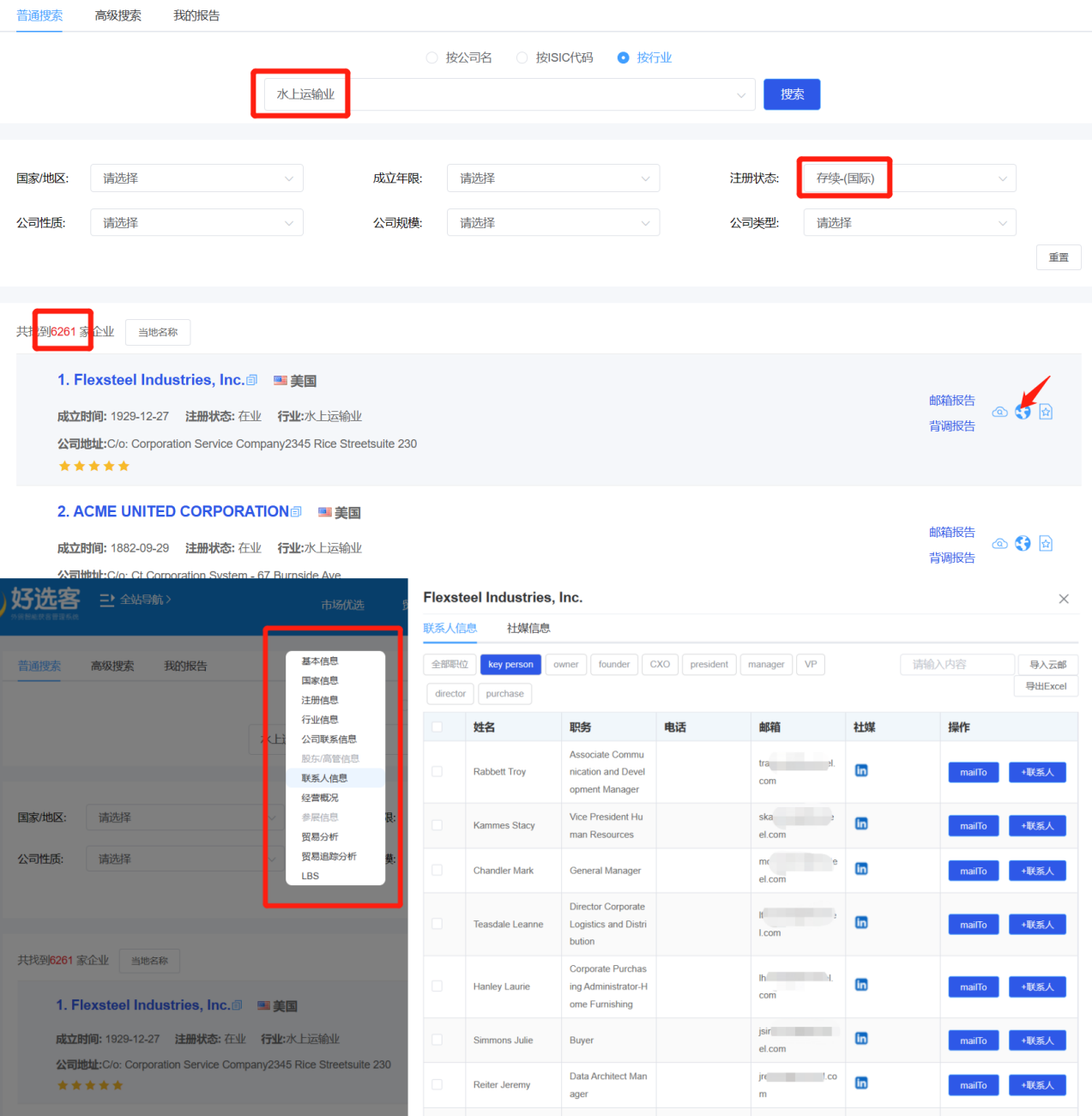Image resolution: width=1092 pixels, height=1116 pixels.
Task: Select the 按行业 radio button
Action: (x=624, y=57)
